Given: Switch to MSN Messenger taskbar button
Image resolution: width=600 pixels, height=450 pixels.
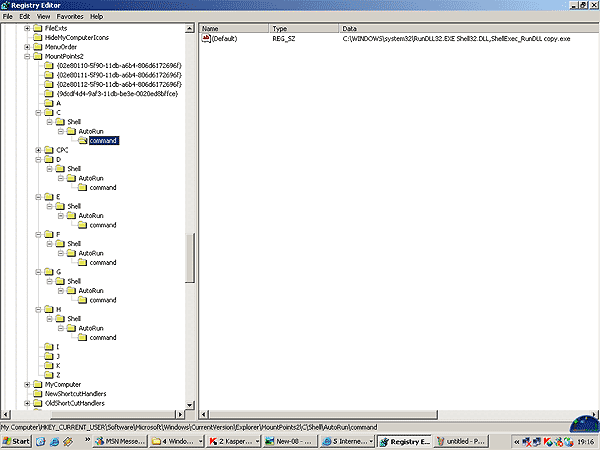Looking at the screenshot, I should (x=120, y=441).
